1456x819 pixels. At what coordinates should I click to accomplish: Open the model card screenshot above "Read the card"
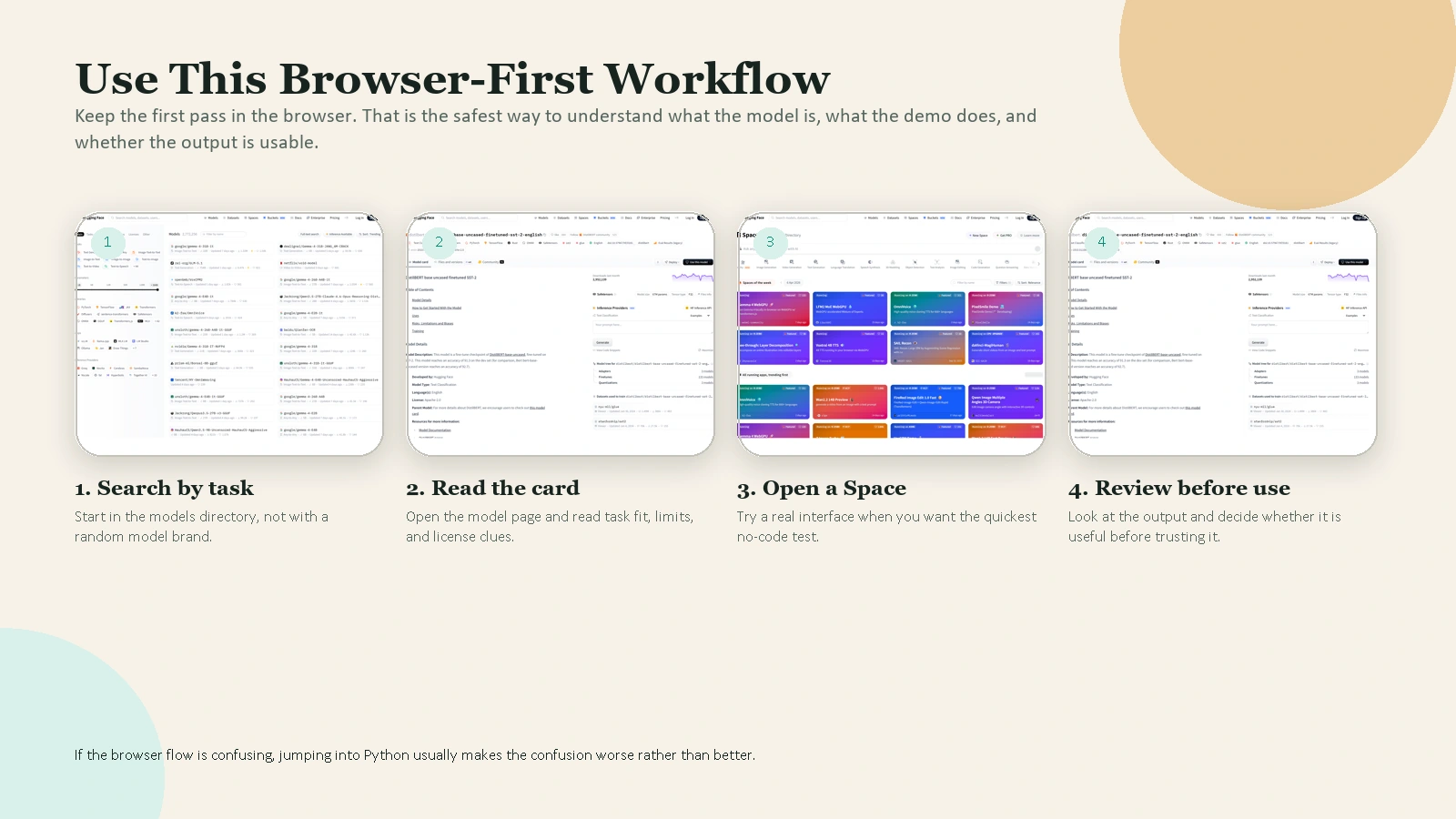click(x=561, y=334)
